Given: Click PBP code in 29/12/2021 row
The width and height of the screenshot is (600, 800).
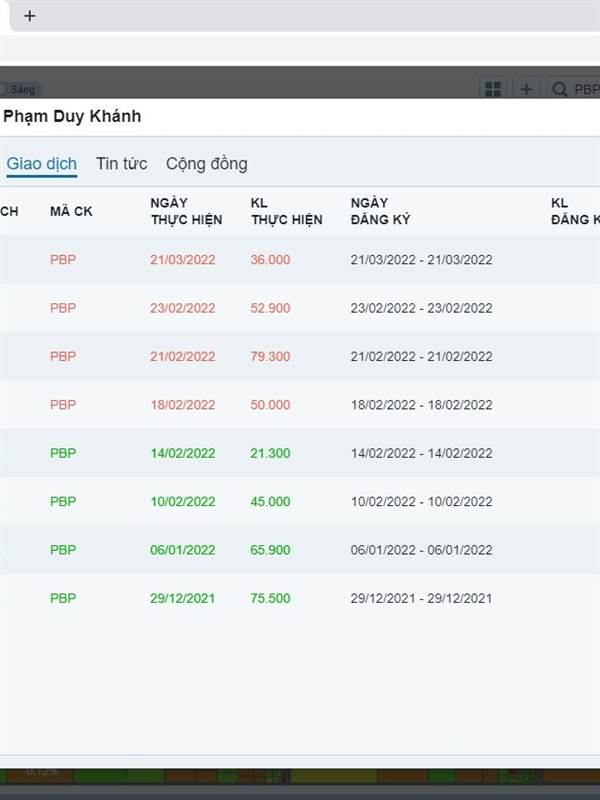Looking at the screenshot, I should pyautogui.click(x=63, y=598).
